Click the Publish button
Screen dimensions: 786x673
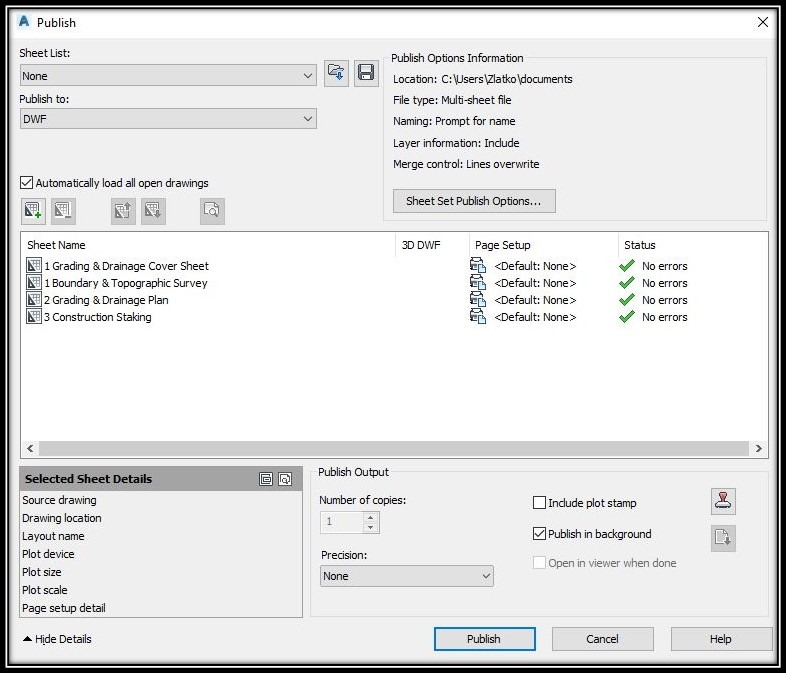[x=485, y=639]
